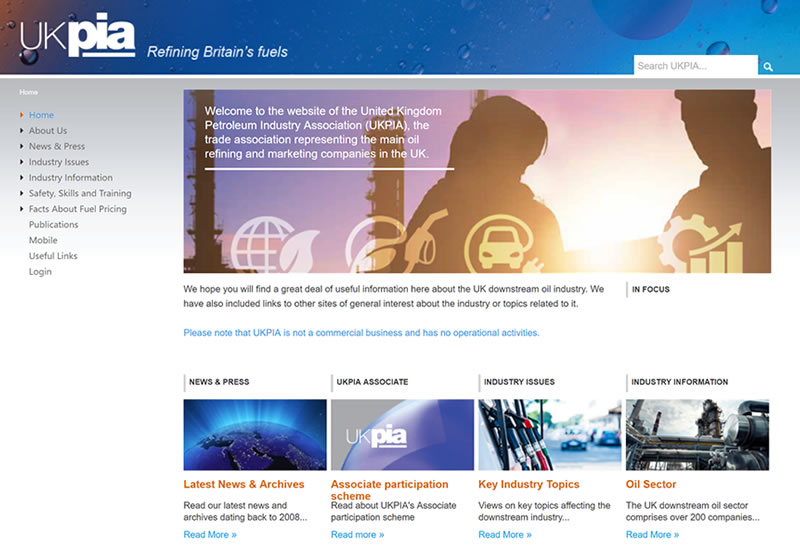Click the Home breadcrumb
This screenshot has height=550, width=800.
pyautogui.click(x=29, y=92)
